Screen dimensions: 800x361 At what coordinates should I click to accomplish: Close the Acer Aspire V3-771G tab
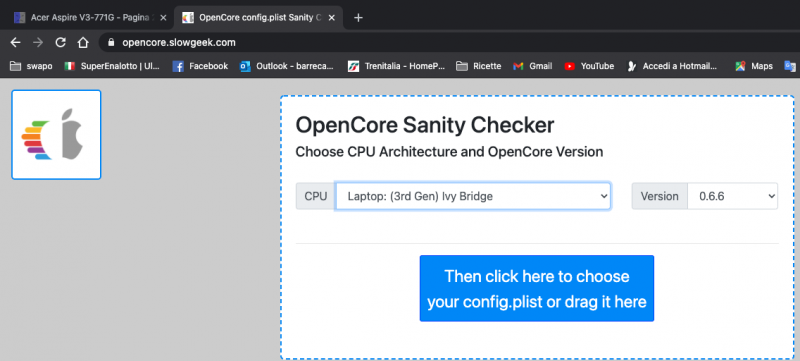163,18
